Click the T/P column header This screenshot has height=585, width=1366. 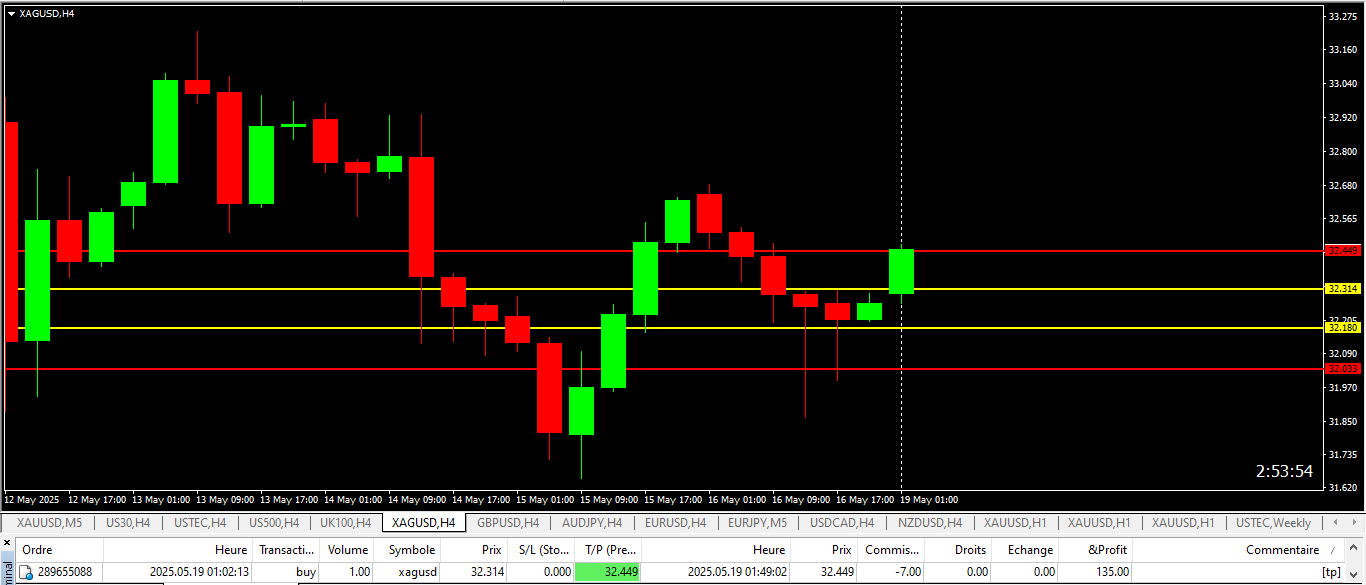pos(608,549)
